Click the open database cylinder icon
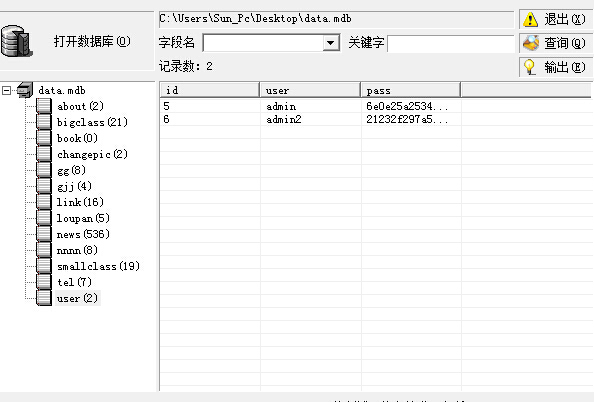This screenshot has height=402, width=594. point(16,41)
